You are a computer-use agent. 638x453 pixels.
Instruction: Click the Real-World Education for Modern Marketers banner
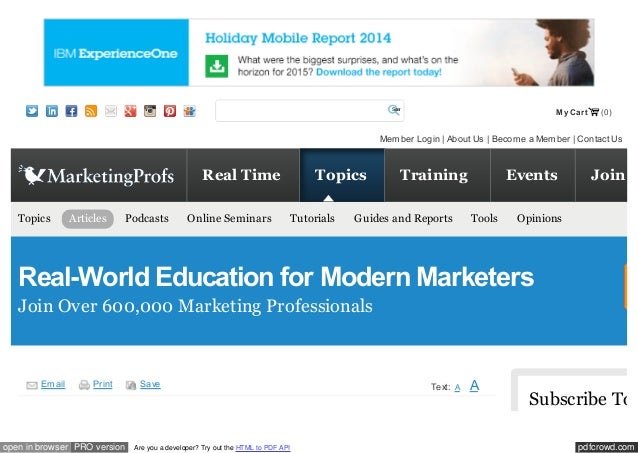click(276, 277)
